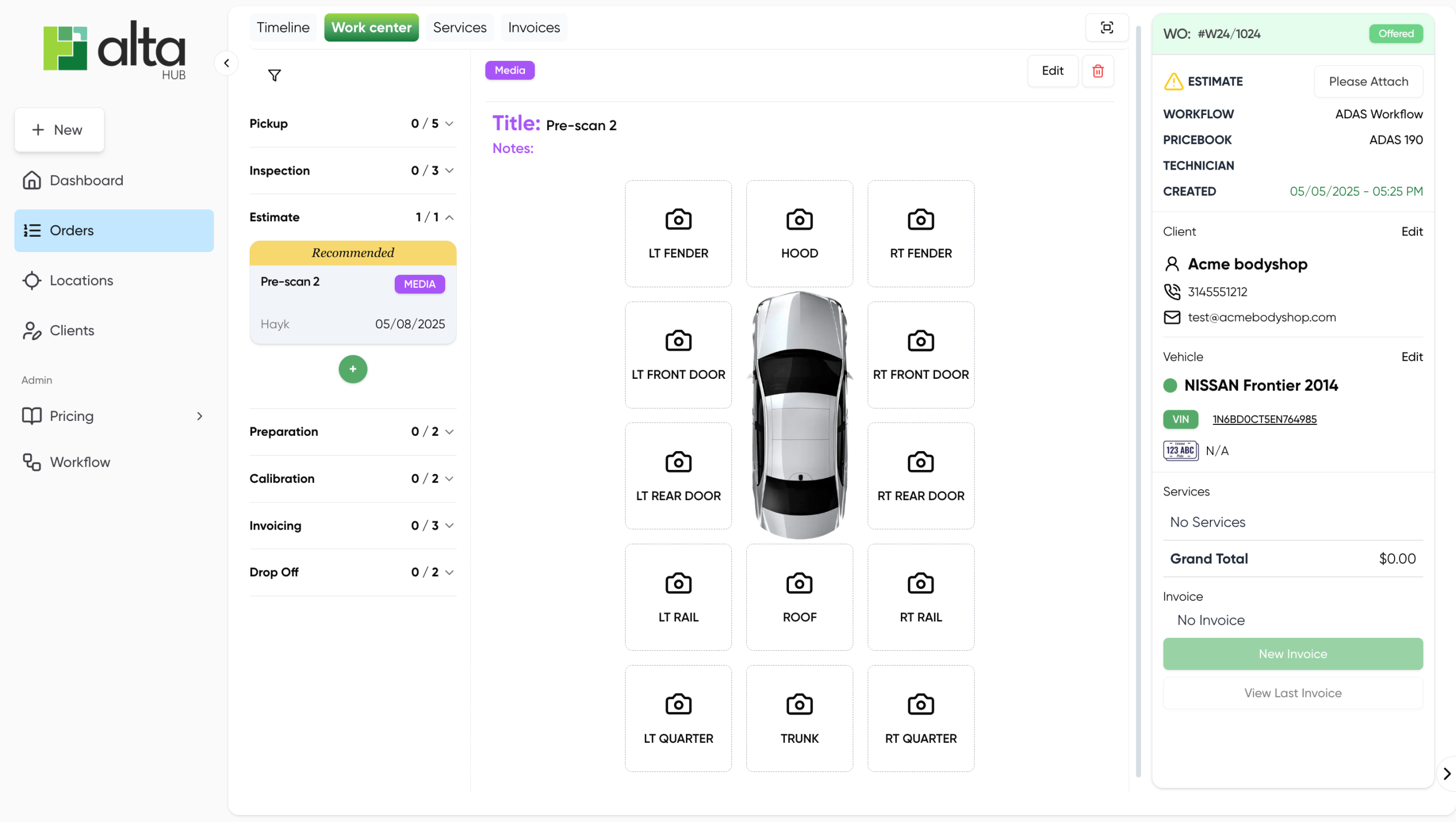Click the red trash delete icon

point(1098,71)
